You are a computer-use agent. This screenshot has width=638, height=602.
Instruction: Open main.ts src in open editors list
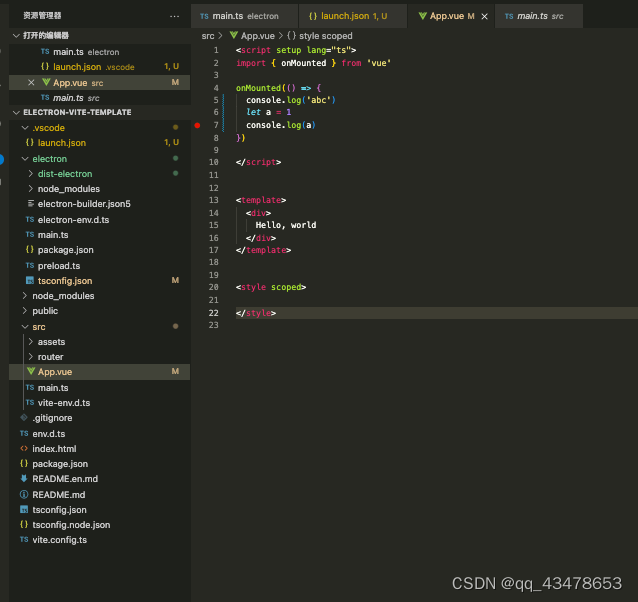click(99, 98)
